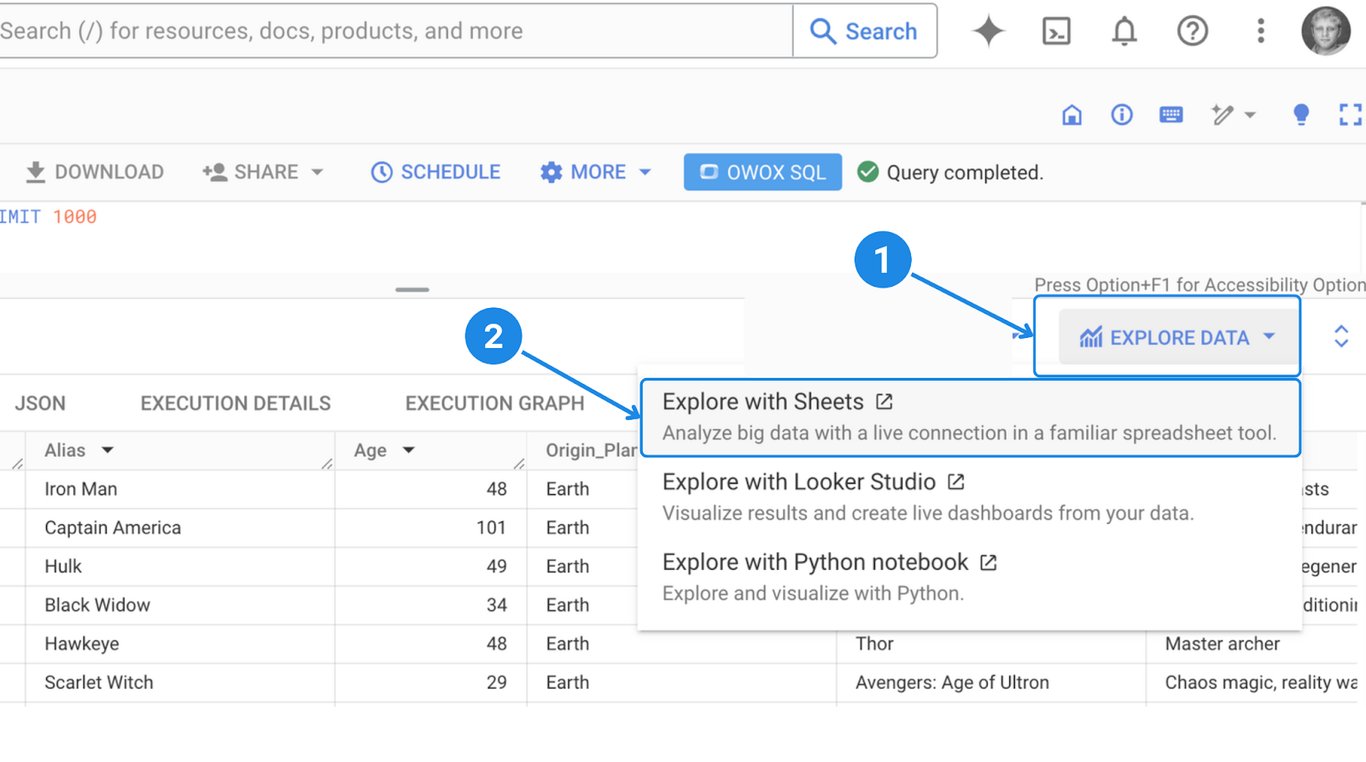Image resolution: width=1366 pixels, height=762 pixels.
Task: Click the age value 34
Action: click(x=497, y=605)
